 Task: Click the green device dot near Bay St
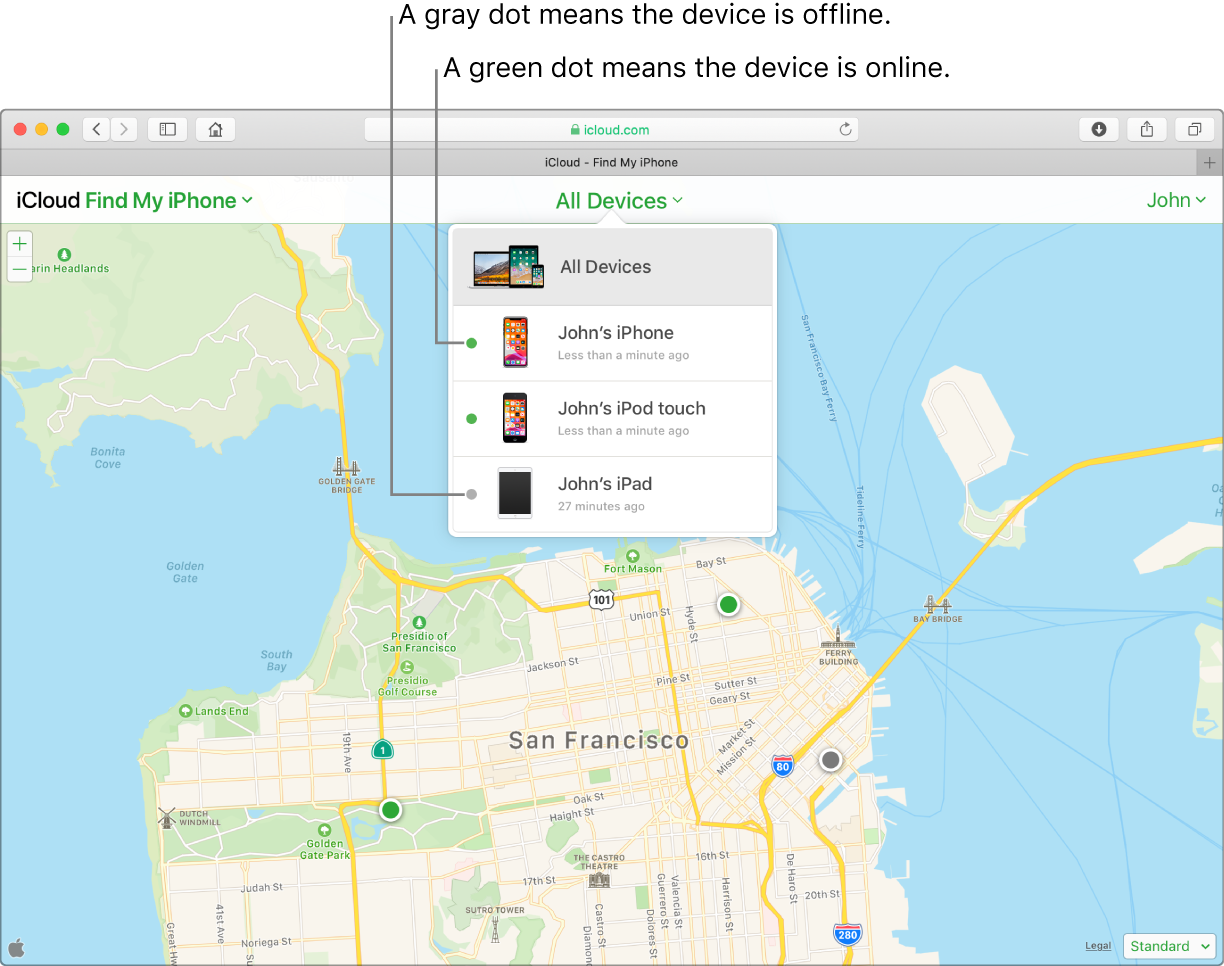(729, 604)
